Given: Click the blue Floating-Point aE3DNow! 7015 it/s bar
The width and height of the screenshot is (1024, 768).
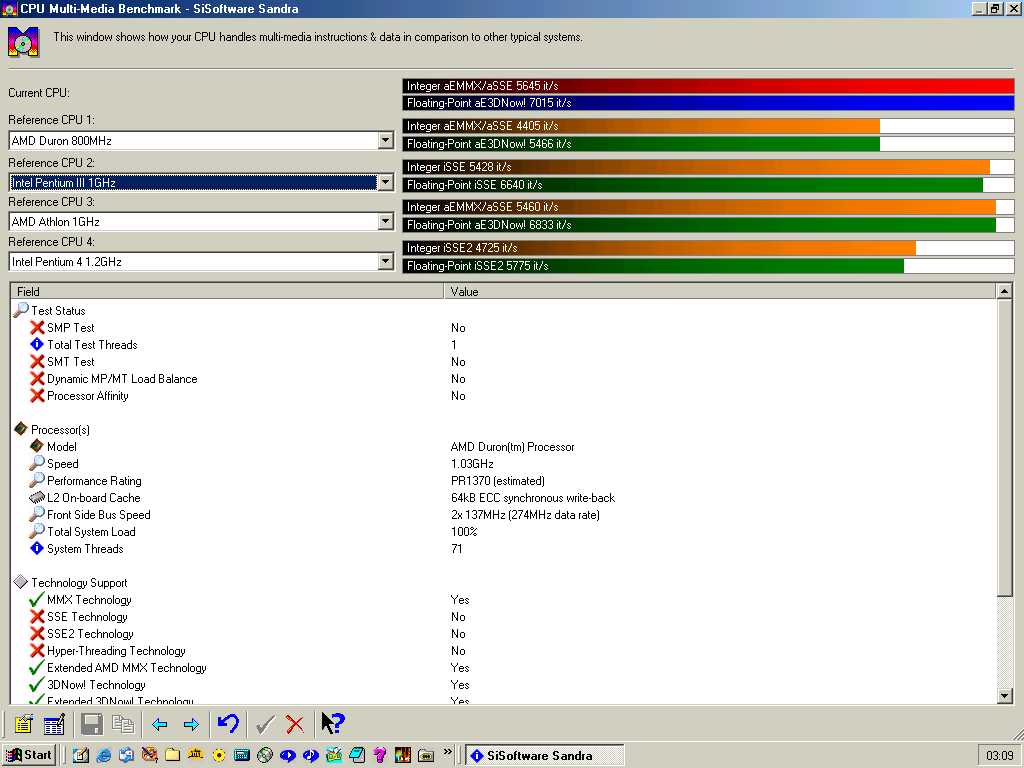Looking at the screenshot, I should click(x=709, y=103).
